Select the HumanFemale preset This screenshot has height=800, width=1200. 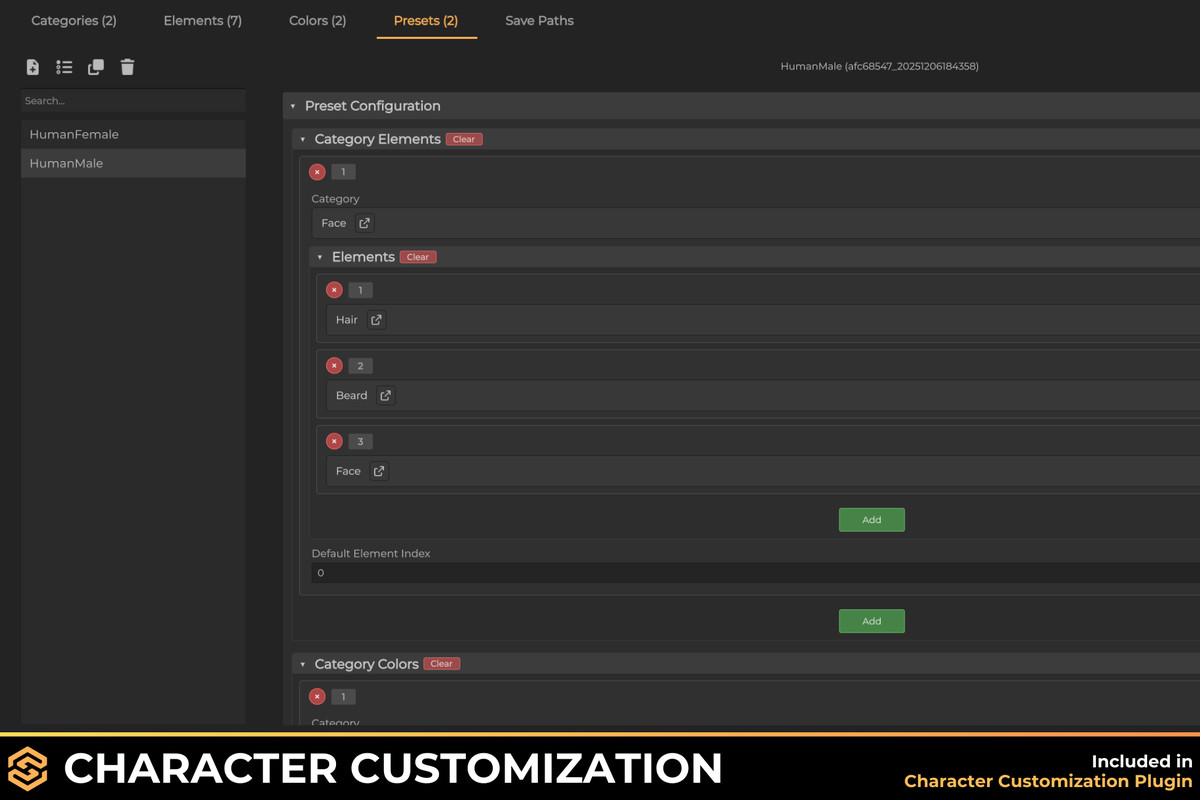(x=74, y=133)
